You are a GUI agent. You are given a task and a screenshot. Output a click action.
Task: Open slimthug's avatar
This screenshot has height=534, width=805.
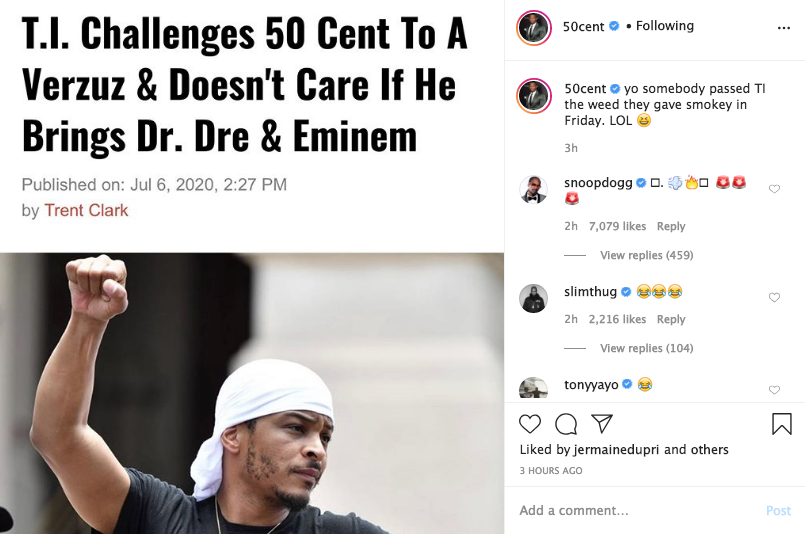tap(534, 298)
